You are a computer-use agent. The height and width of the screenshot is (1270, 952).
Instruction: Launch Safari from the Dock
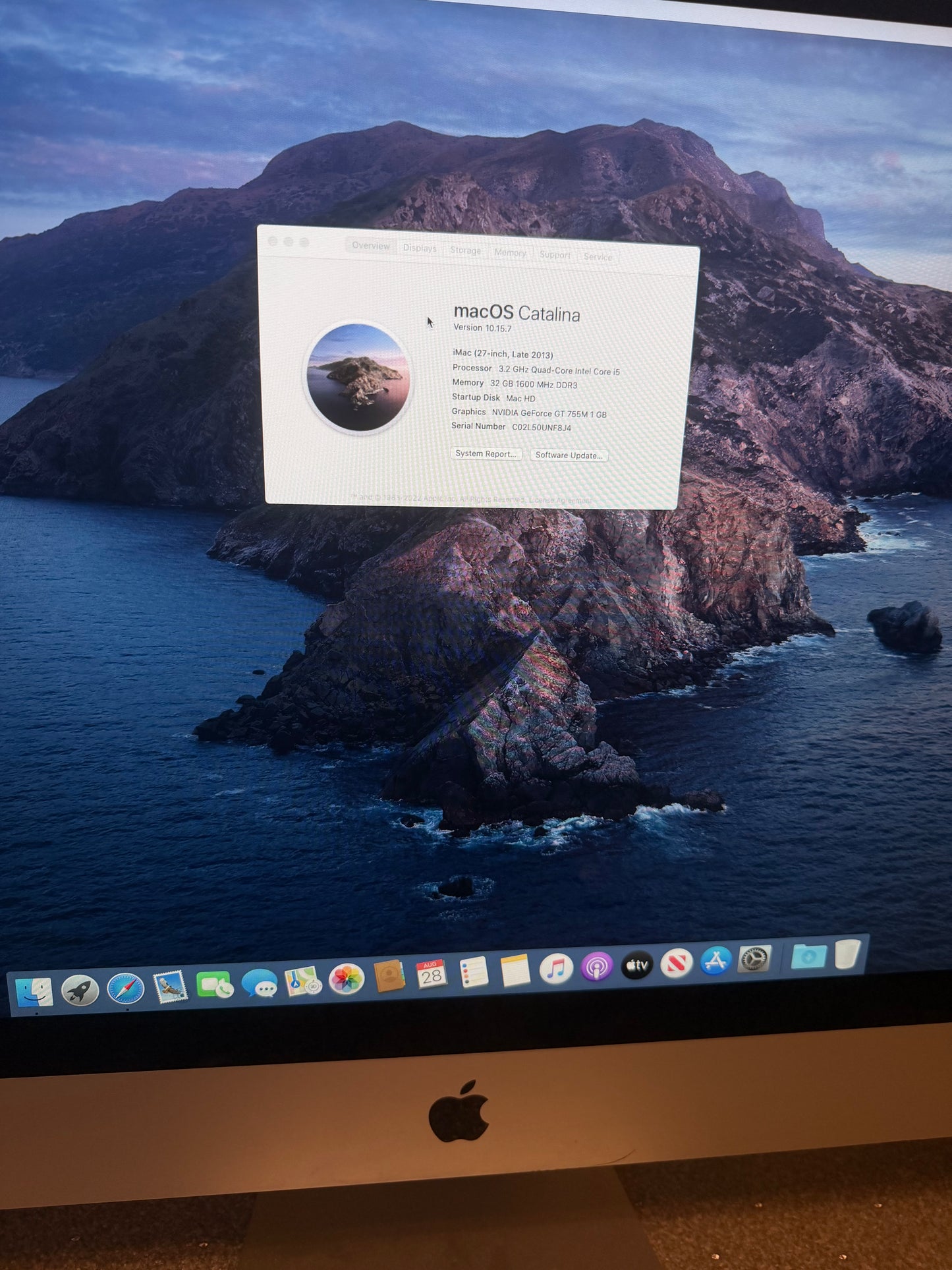tap(125, 989)
